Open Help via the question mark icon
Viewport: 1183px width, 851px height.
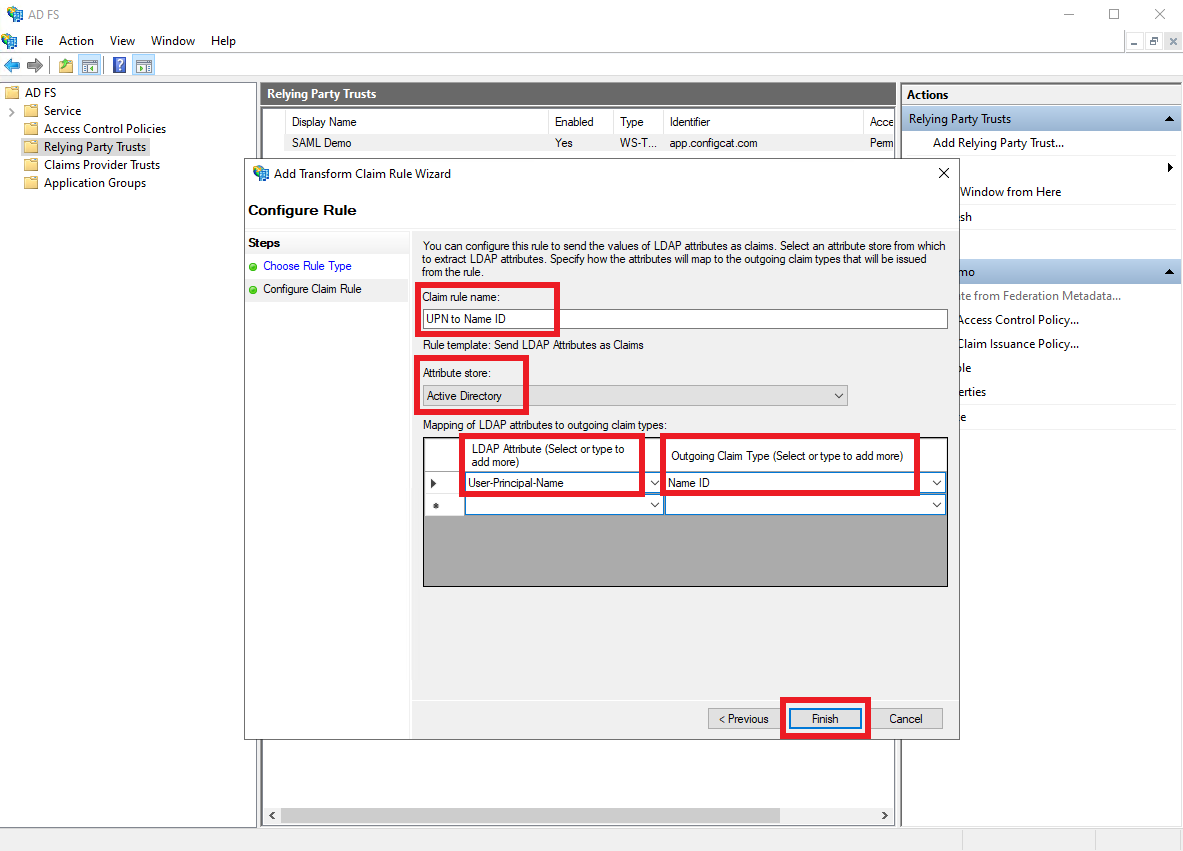[x=119, y=66]
